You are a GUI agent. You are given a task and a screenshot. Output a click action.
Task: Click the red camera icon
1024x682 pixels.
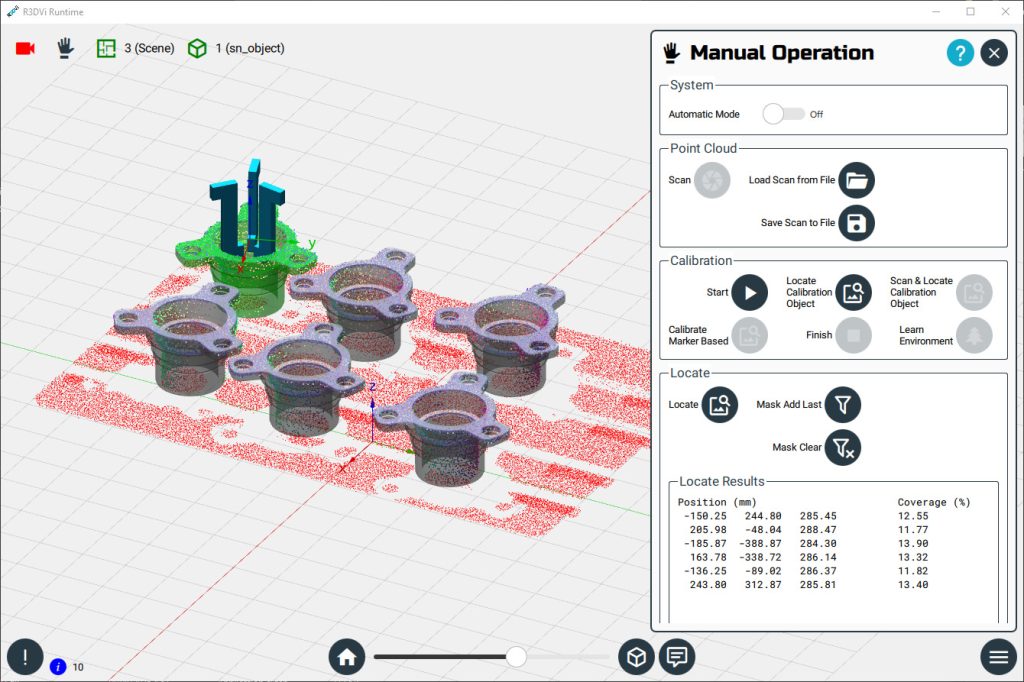coord(25,48)
